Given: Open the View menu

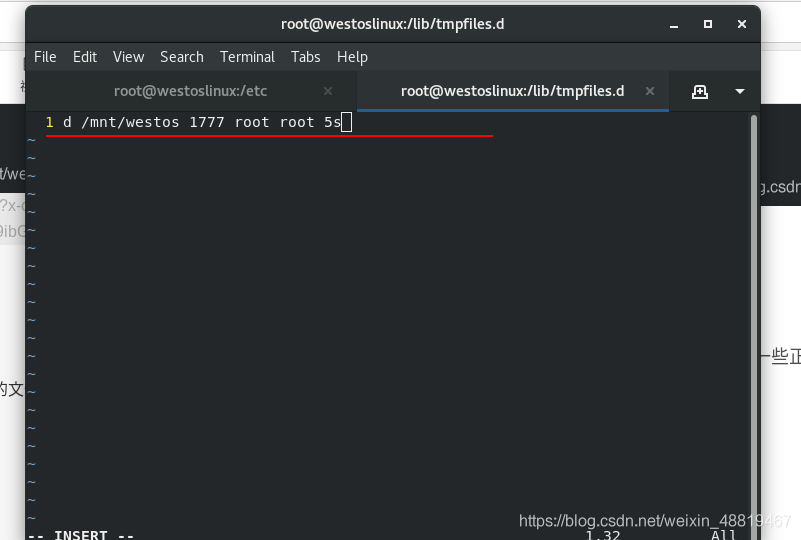Looking at the screenshot, I should click(128, 57).
